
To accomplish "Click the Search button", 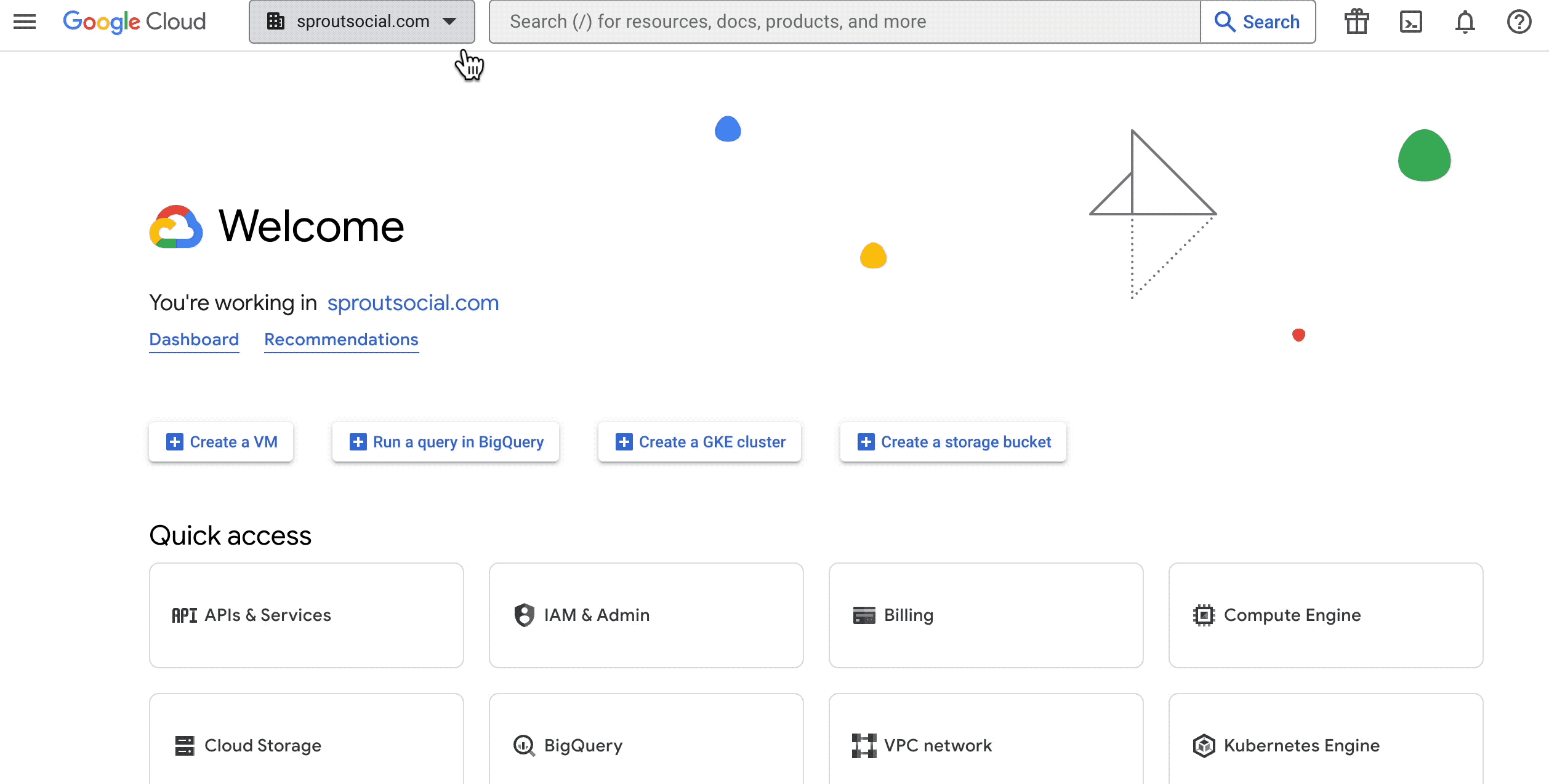I will [1258, 22].
